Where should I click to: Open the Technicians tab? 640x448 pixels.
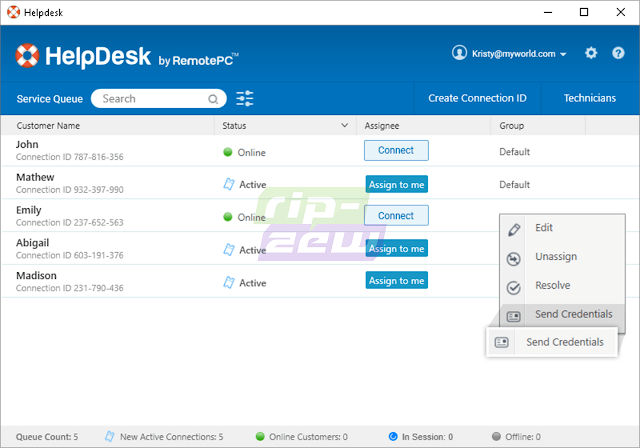(x=590, y=98)
